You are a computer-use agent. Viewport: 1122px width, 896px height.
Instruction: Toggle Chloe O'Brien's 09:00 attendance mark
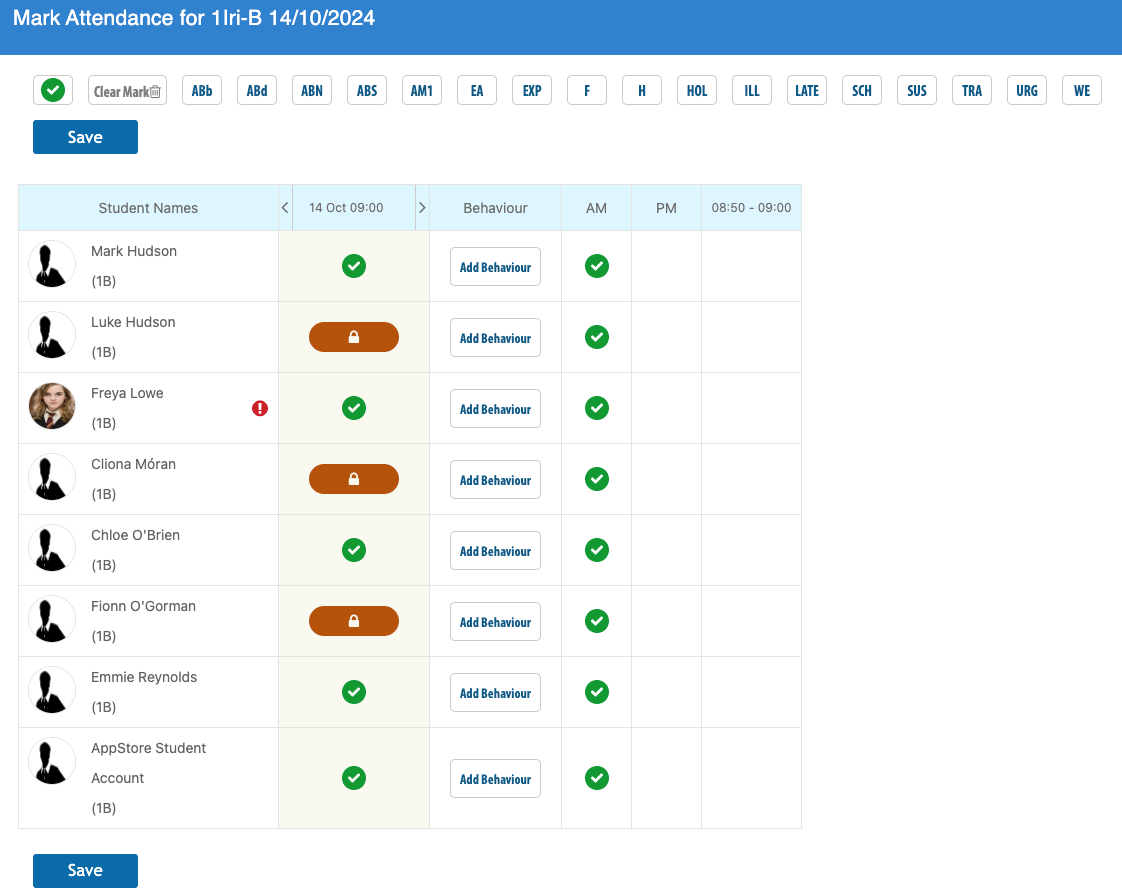[353, 550]
